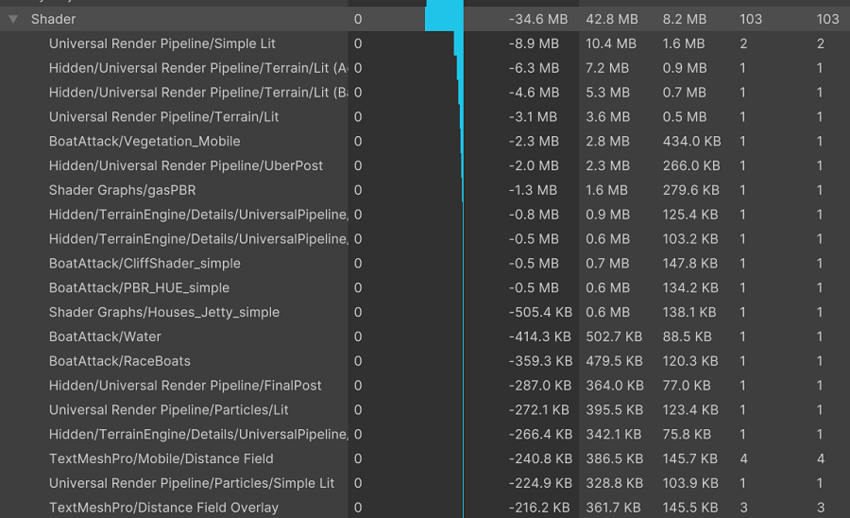This screenshot has width=850, height=518.
Task: Select Hidden FinalPost shader row
Action: coord(186,385)
